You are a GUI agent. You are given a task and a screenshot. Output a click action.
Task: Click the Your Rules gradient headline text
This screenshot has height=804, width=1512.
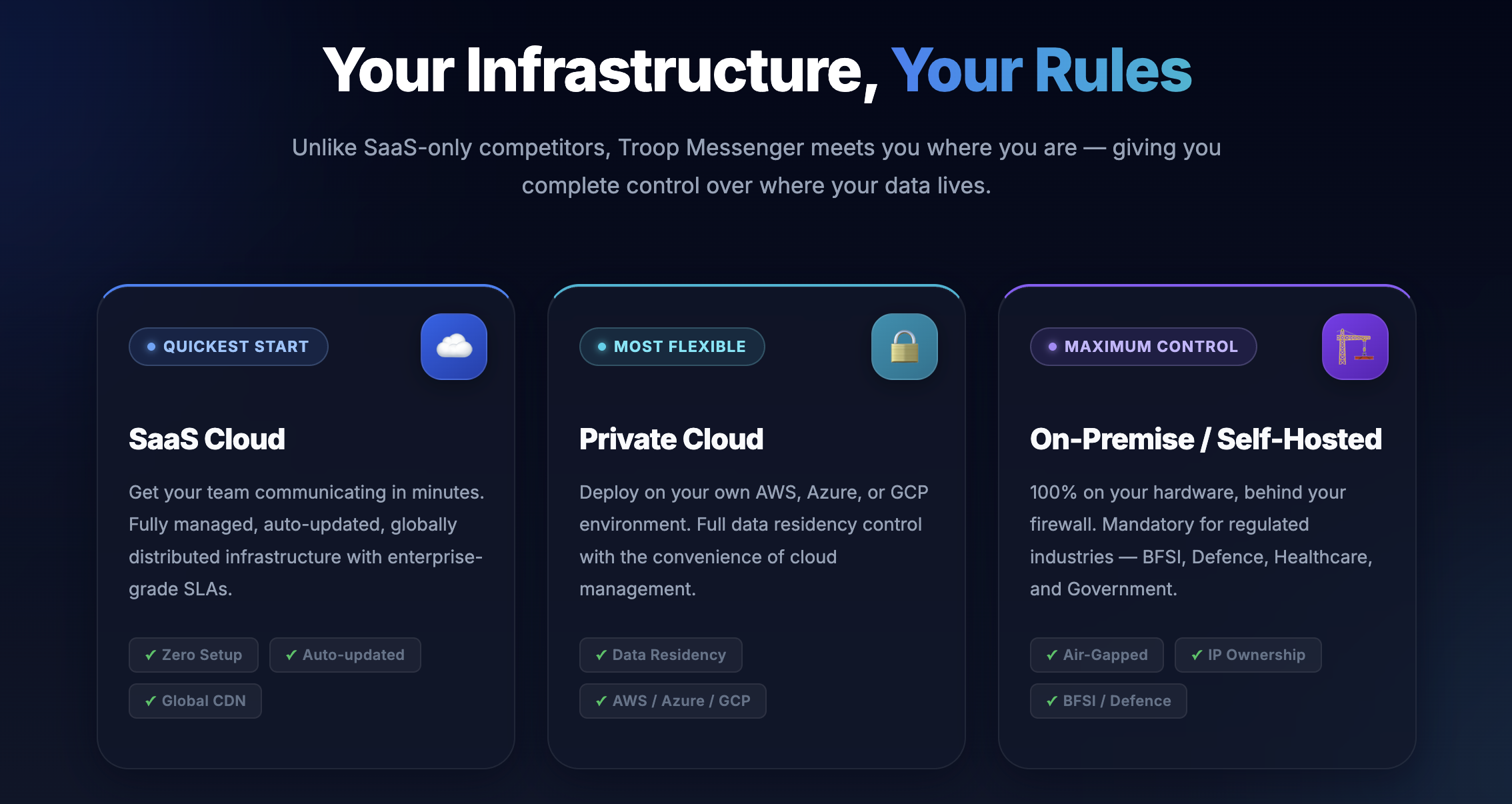[1041, 71]
